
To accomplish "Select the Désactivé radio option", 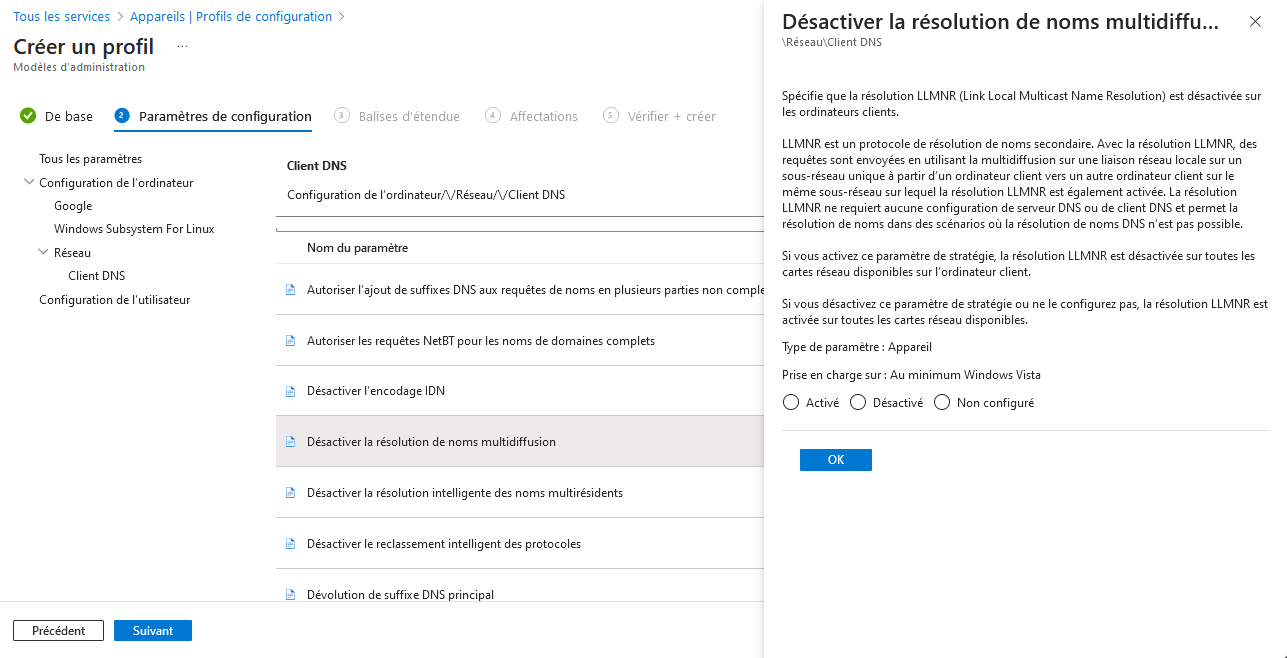I will tap(858, 403).
